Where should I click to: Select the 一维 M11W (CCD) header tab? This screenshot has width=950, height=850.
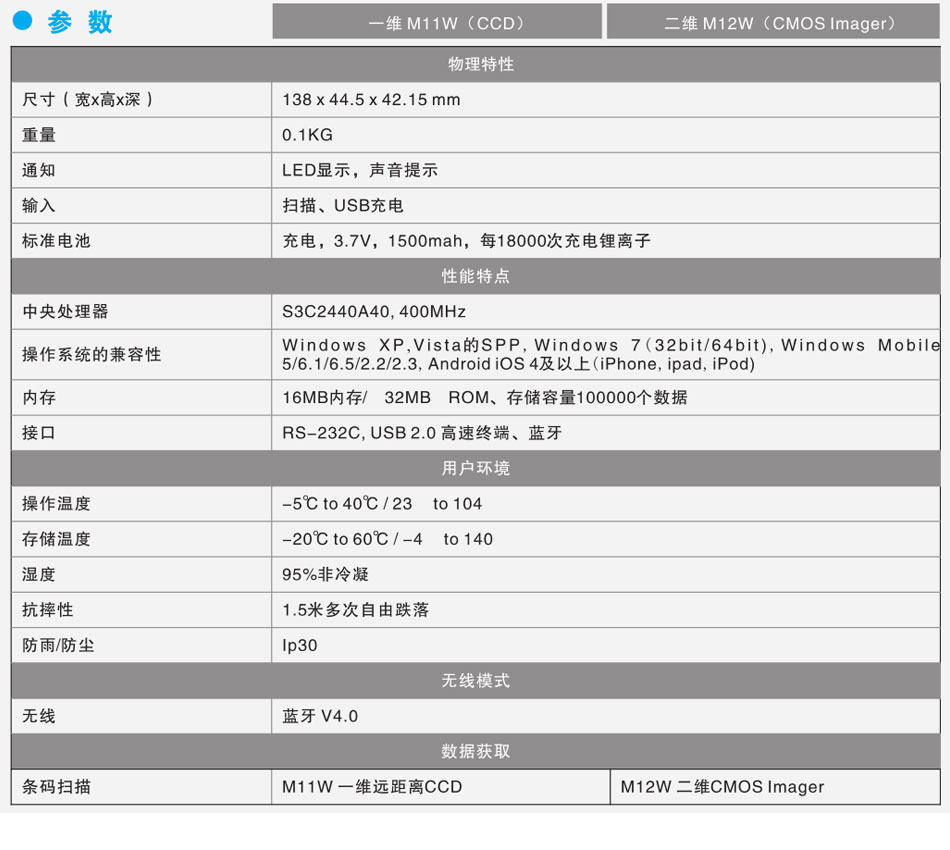click(x=437, y=22)
